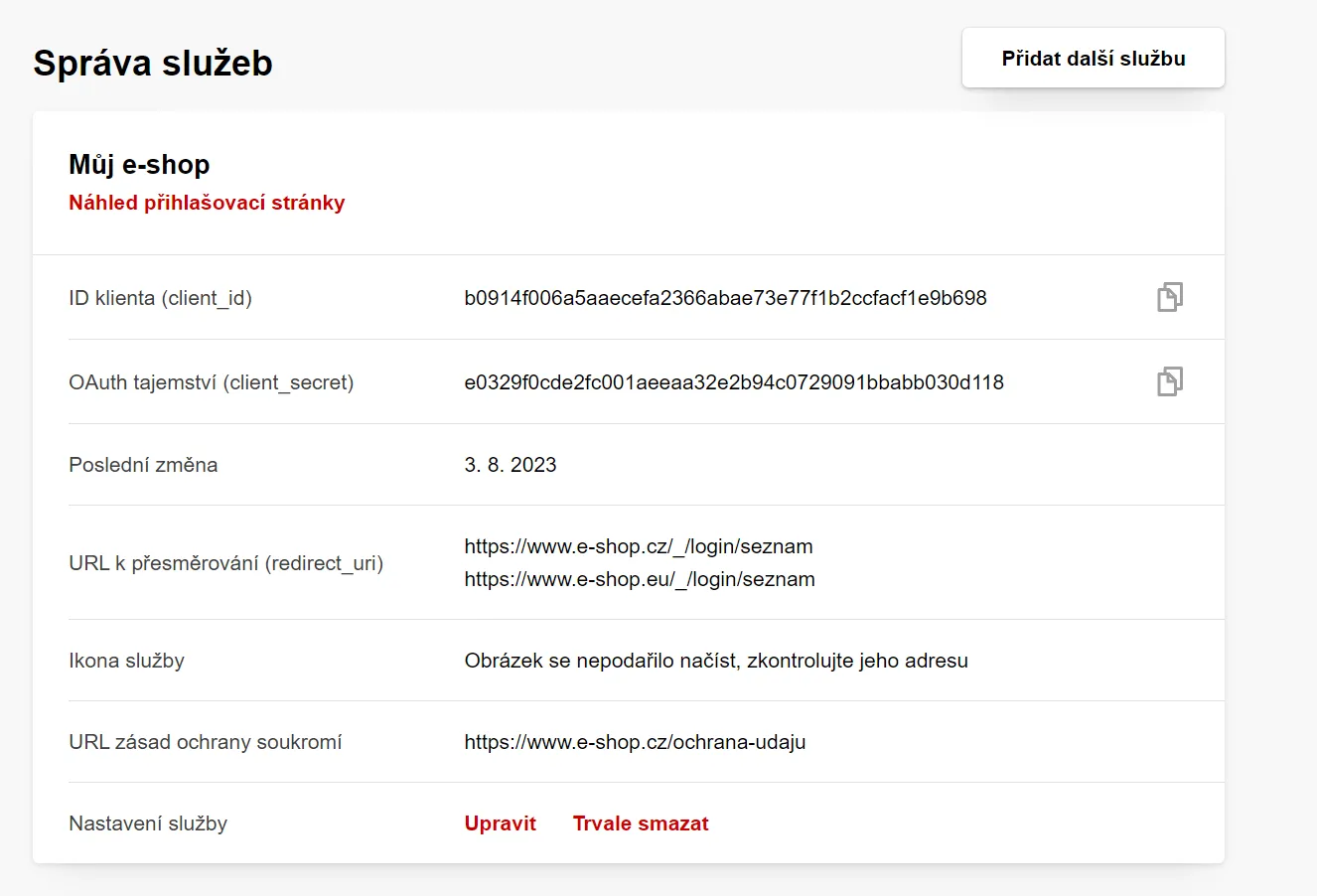Click Upravit to edit the service
1317x896 pixels.
501,823
